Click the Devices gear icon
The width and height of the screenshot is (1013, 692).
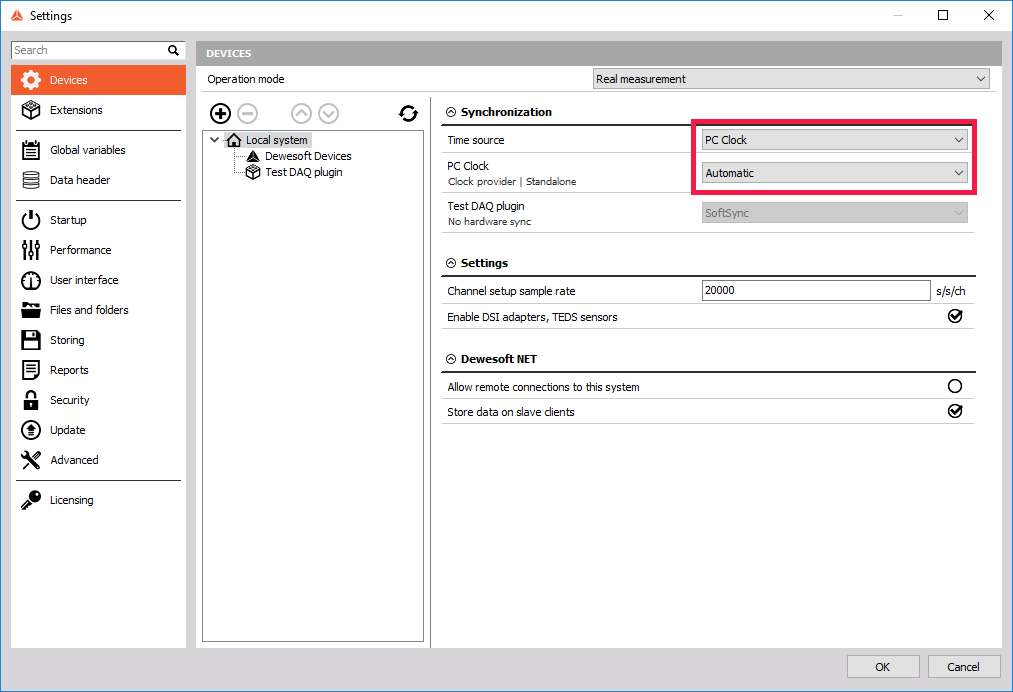click(30, 80)
